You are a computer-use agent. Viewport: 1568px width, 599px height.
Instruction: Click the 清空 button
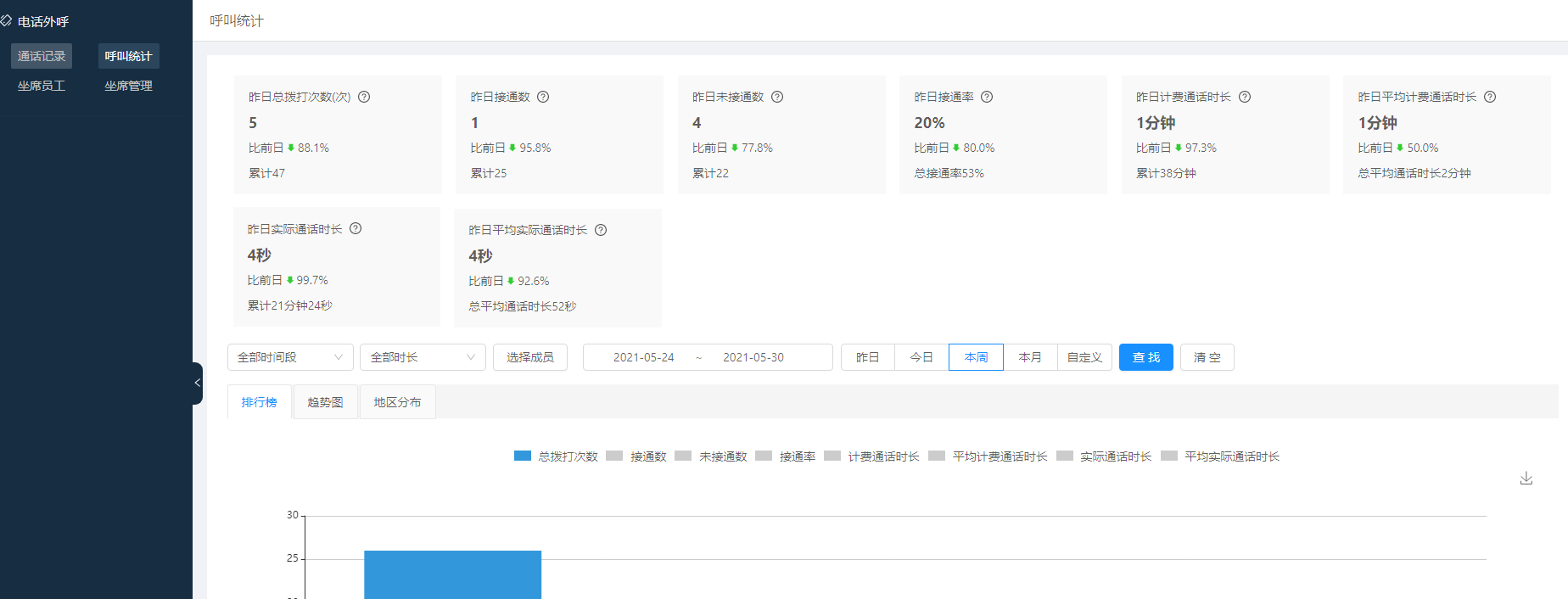coord(1207,357)
